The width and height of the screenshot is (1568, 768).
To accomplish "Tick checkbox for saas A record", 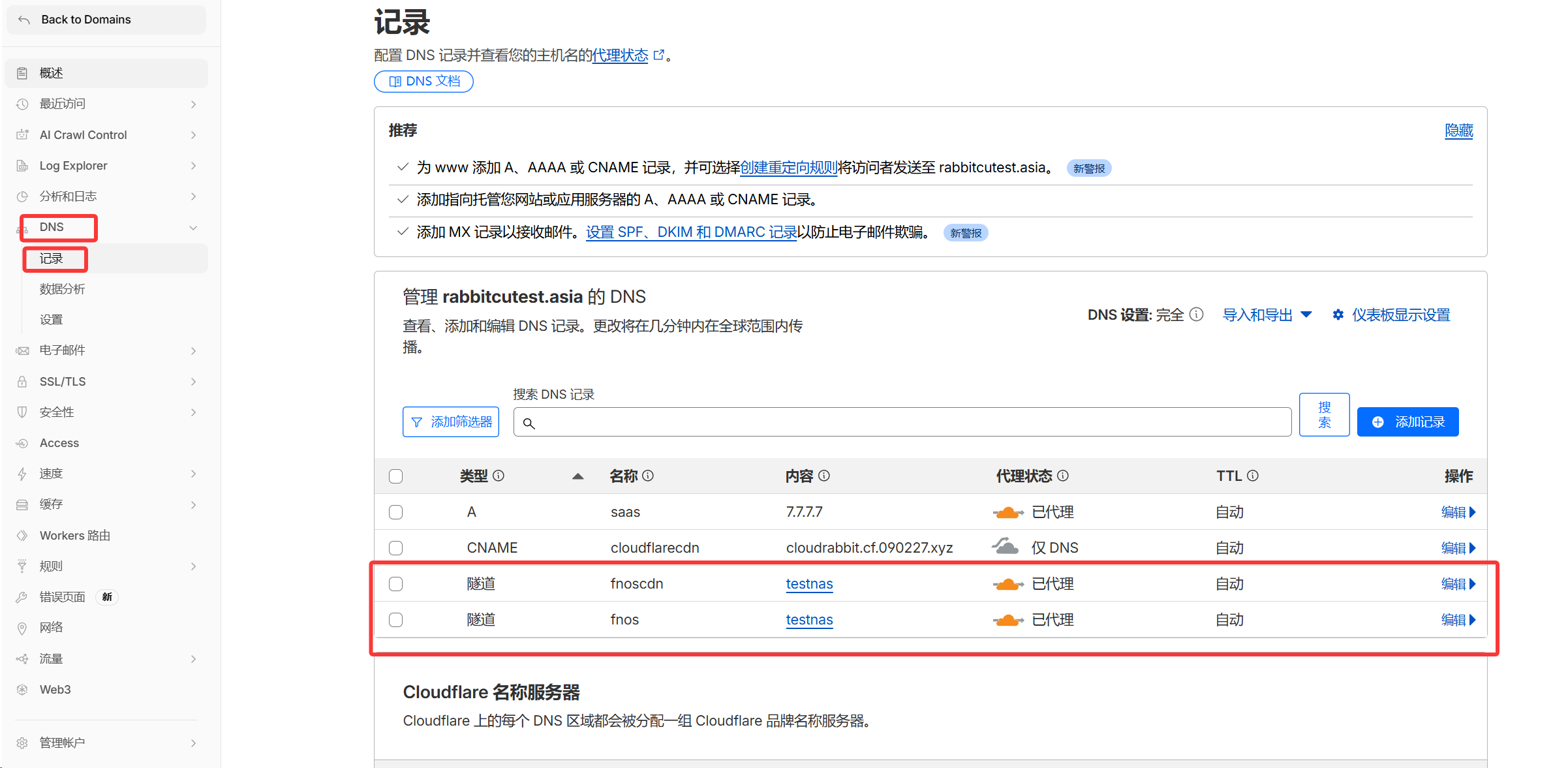I will tap(395, 512).
